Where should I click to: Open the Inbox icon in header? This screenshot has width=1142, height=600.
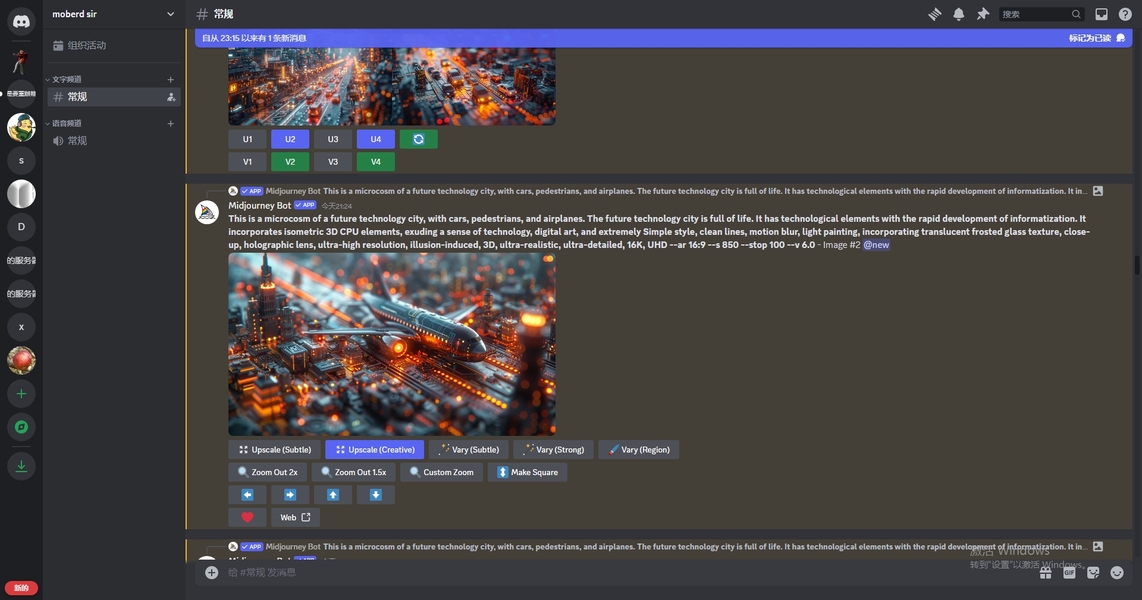point(1101,14)
